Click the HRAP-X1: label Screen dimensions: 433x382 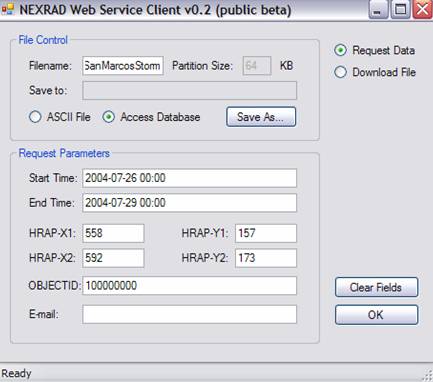tap(52, 233)
